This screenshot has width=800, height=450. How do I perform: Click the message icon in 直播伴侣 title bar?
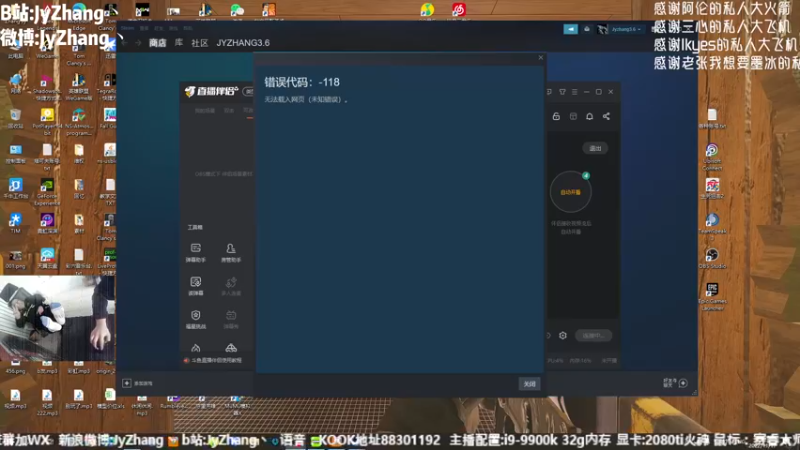point(549,92)
